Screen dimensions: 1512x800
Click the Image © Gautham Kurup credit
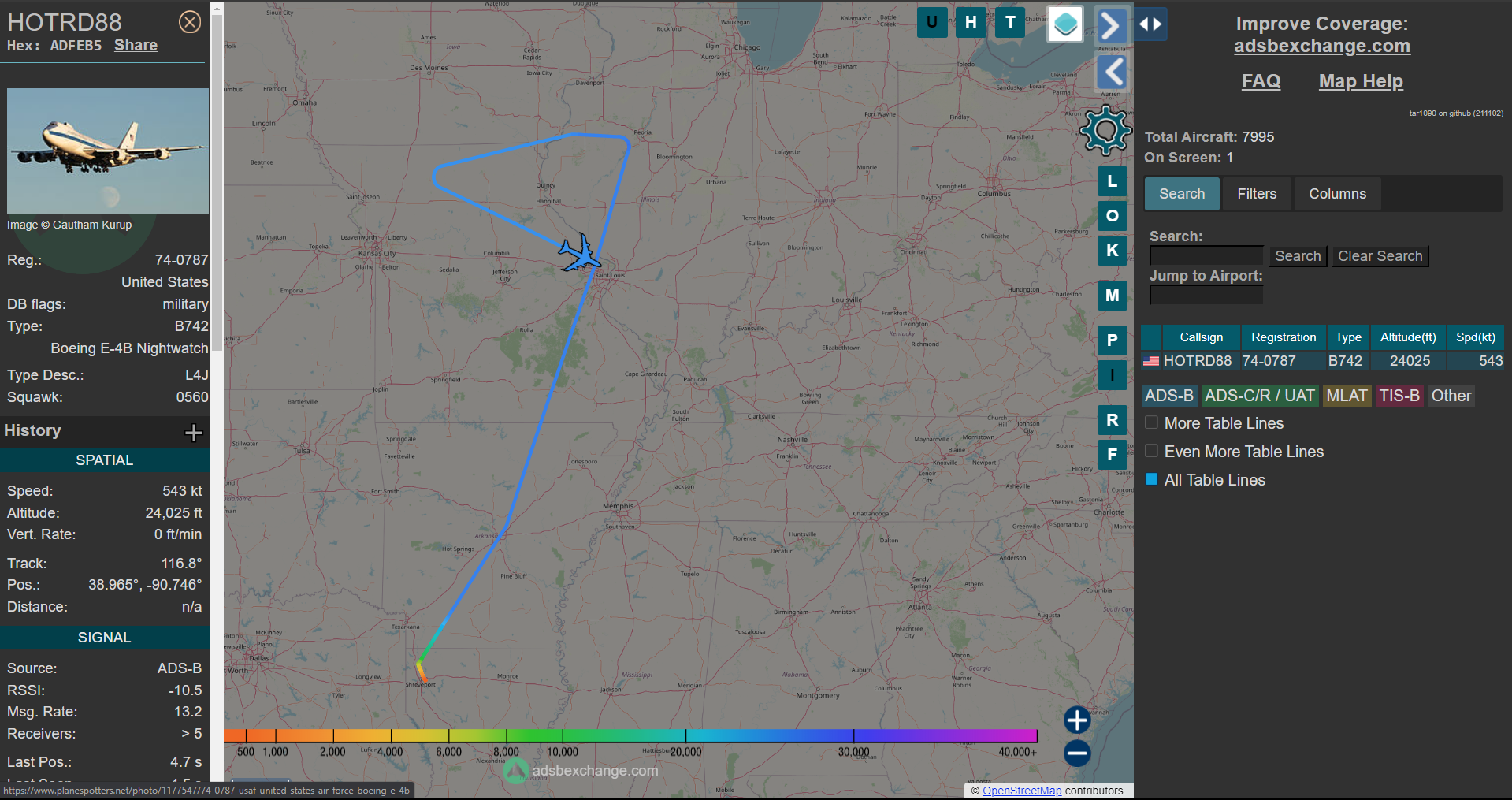coord(69,225)
